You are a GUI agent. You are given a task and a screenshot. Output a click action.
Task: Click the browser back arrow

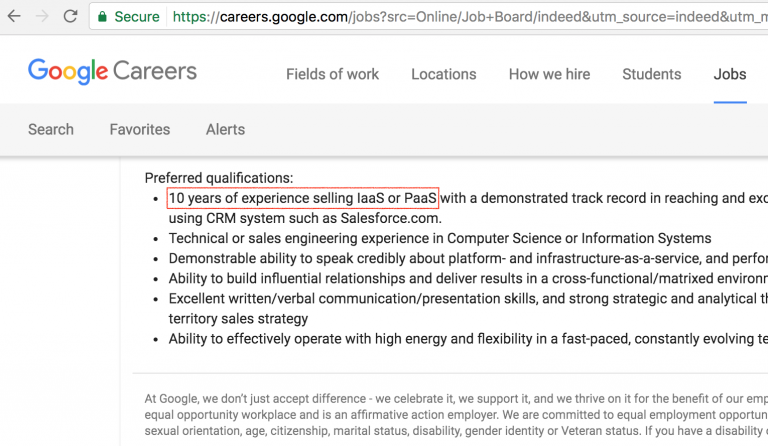[14, 16]
